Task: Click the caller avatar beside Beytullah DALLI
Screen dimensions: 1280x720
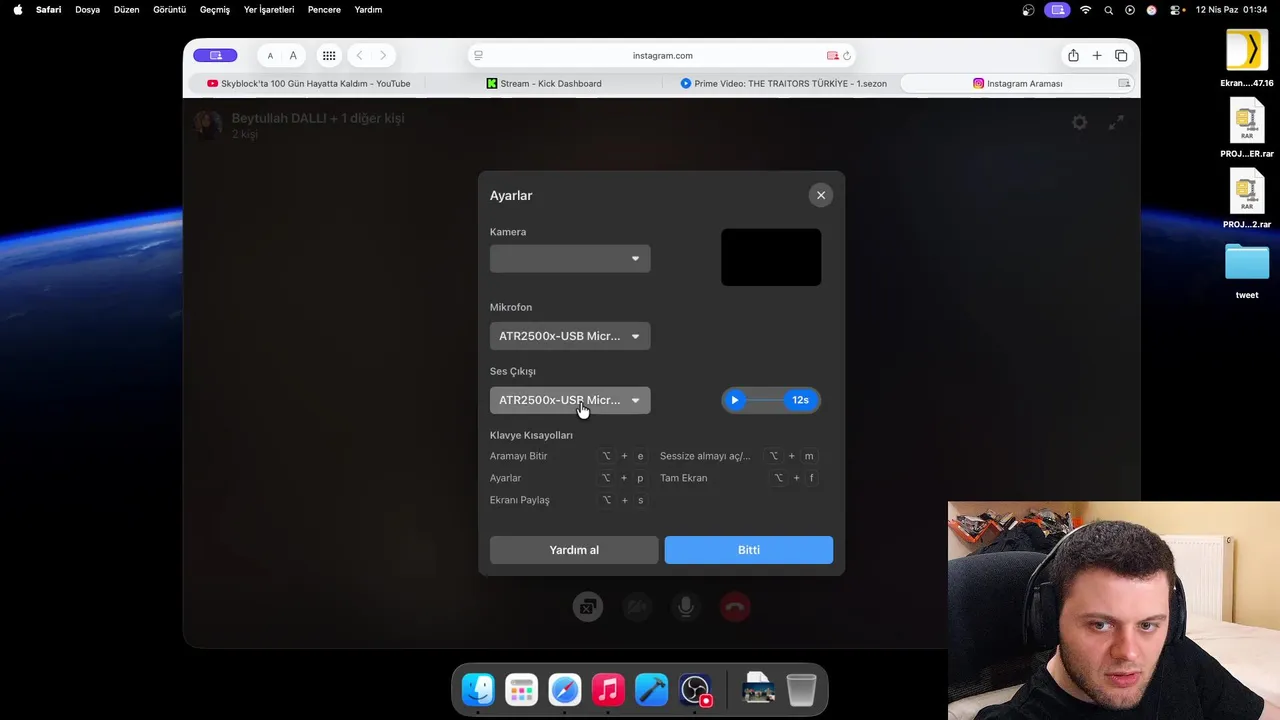Action: pyautogui.click(x=208, y=125)
